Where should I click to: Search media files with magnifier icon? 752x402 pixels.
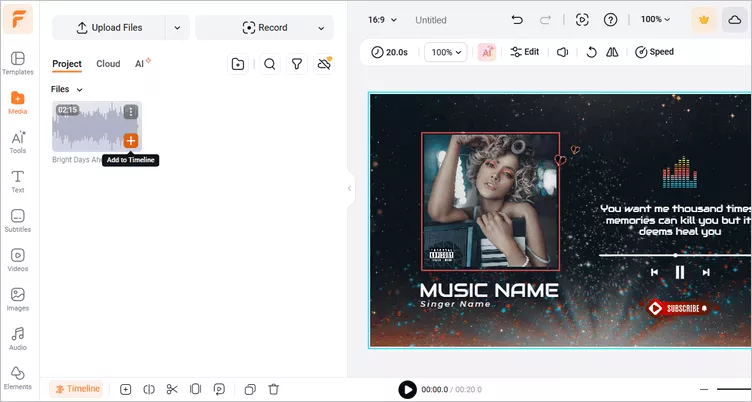pos(270,64)
